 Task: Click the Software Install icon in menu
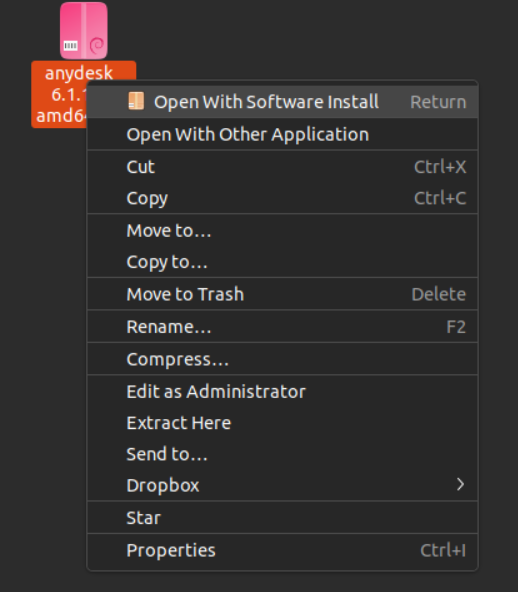click(136, 102)
